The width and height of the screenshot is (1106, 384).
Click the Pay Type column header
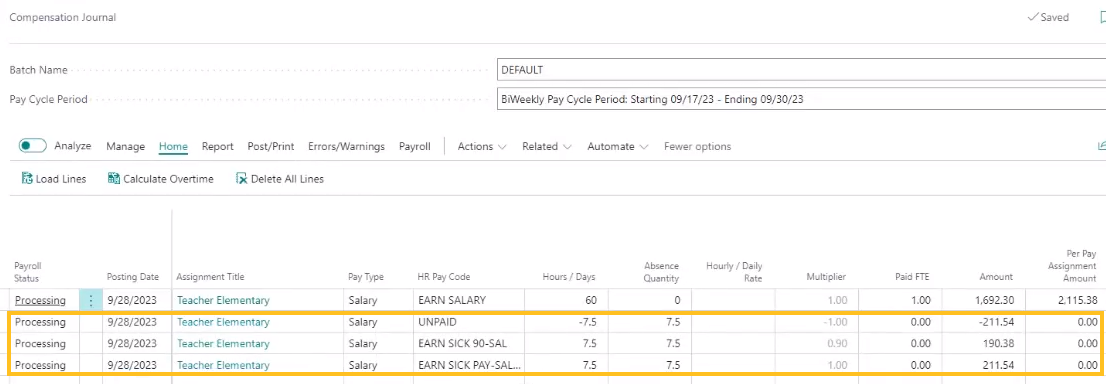[365, 277]
